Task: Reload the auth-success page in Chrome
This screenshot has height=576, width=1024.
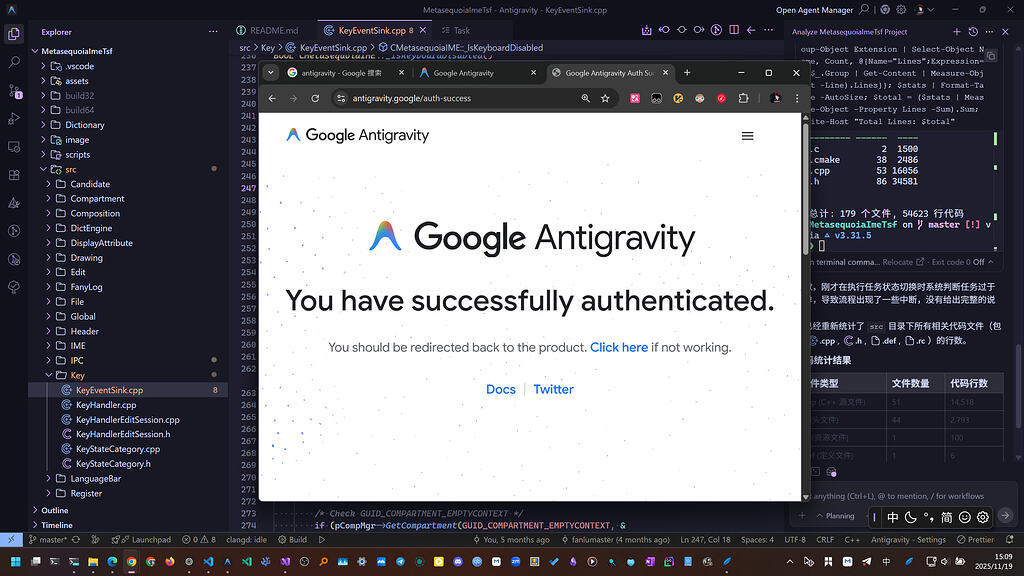Action: click(x=315, y=98)
